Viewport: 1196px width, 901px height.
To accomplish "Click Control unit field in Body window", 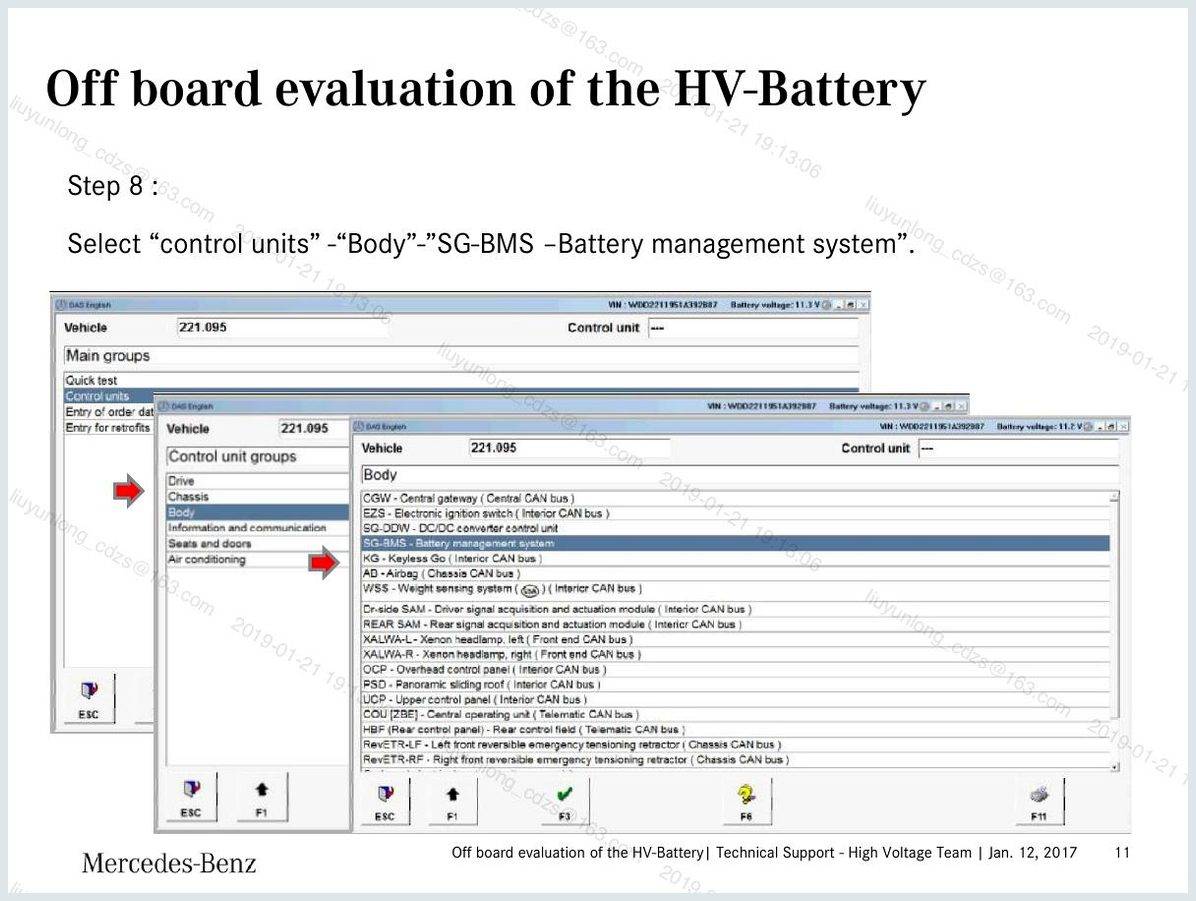I will click(1018, 449).
